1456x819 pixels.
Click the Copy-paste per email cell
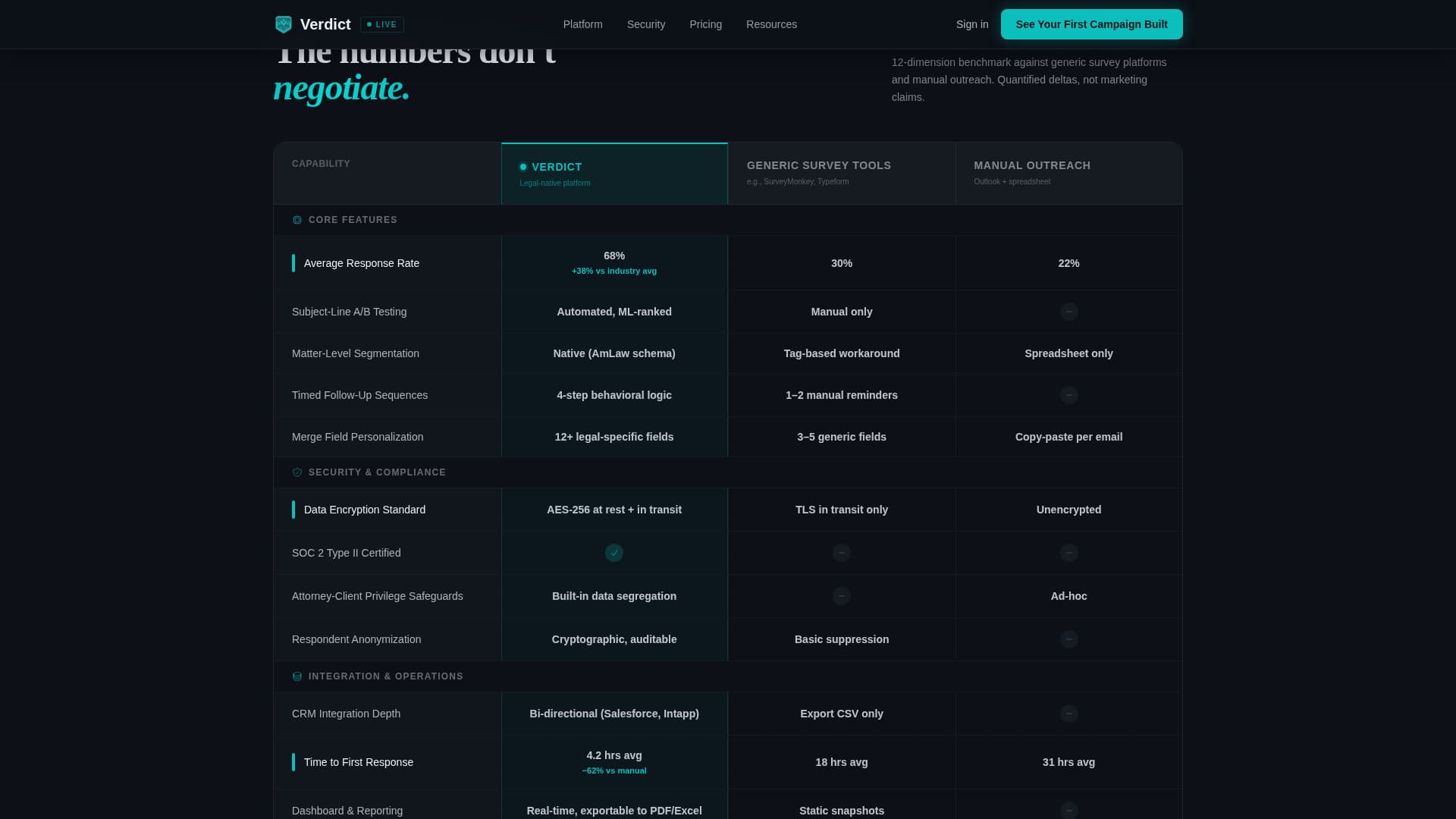[x=1069, y=437]
